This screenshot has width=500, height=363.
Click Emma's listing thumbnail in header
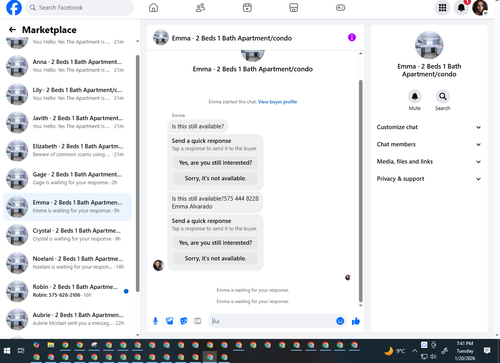[161, 37]
